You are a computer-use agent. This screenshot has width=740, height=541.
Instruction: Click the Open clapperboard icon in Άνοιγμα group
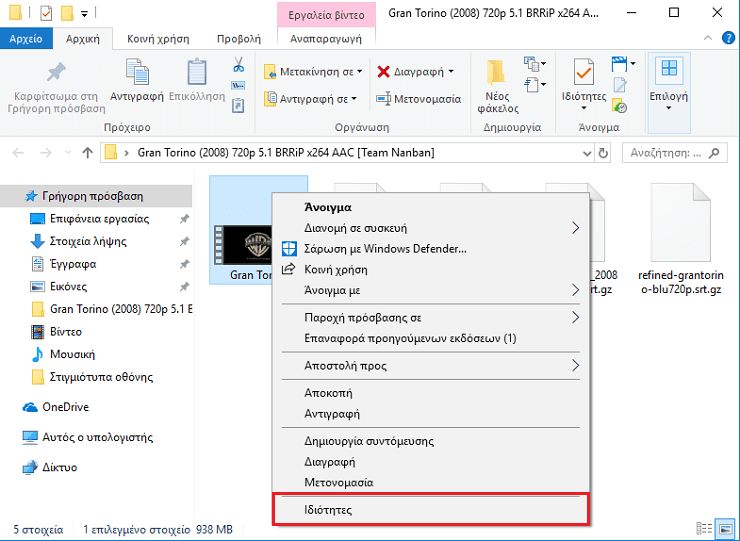620,63
